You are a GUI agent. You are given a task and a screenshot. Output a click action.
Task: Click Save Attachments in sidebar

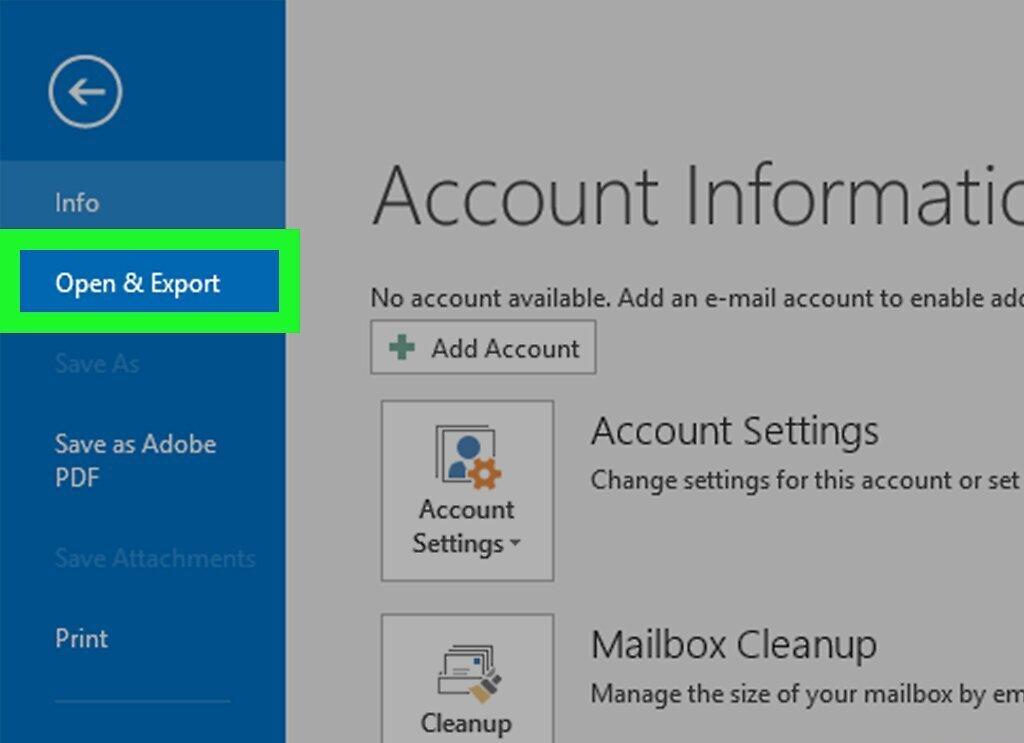tap(155, 558)
